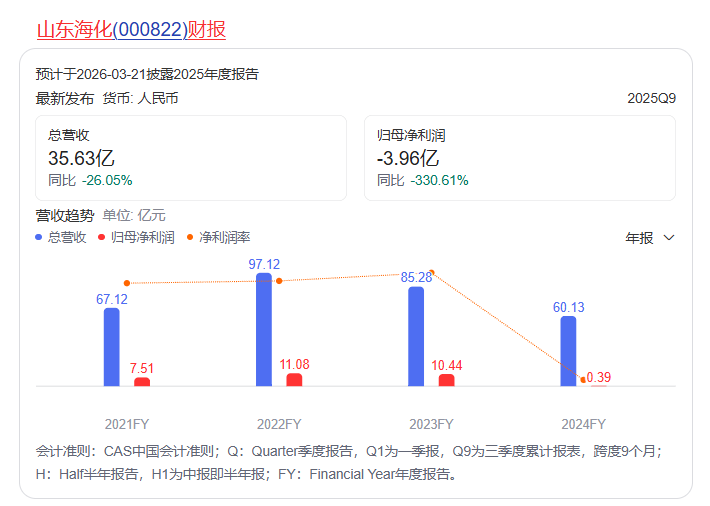Click the 2021FY red profit bar 7.51
The width and height of the screenshot is (710, 506).
(x=142, y=382)
